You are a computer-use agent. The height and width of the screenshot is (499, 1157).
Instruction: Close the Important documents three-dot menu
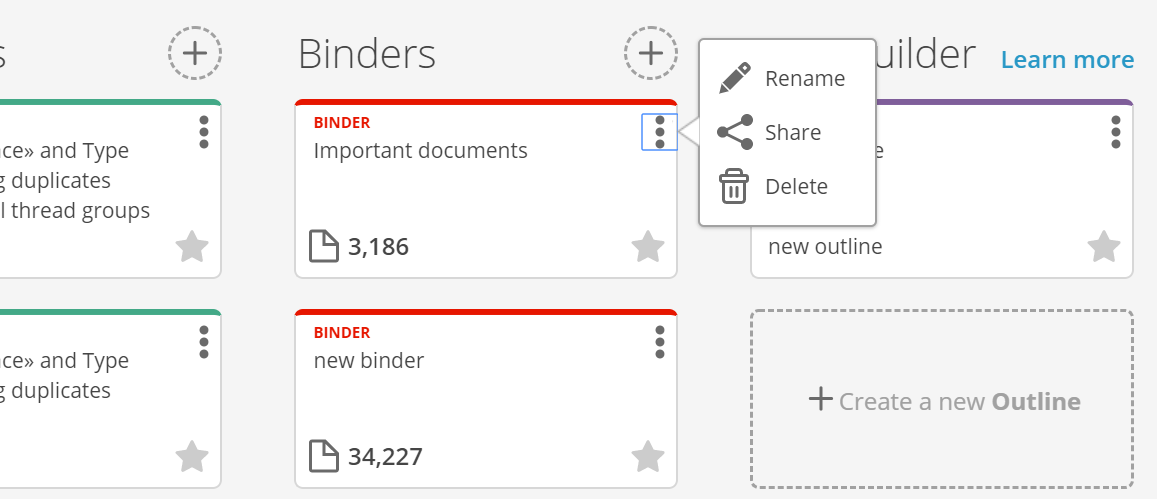(660, 132)
